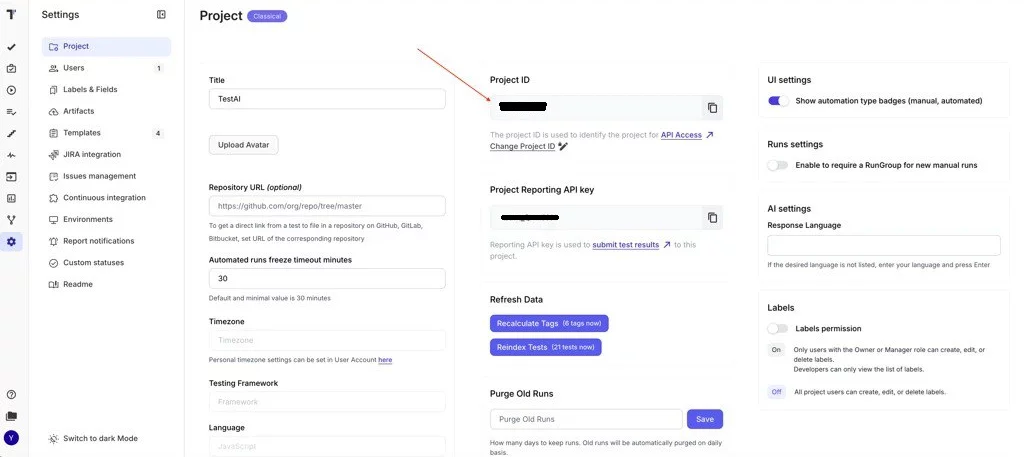Viewport: 1024px width, 457px height.
Task: Click the Recalculate Tags button
Action: click(x=549, y=324)
